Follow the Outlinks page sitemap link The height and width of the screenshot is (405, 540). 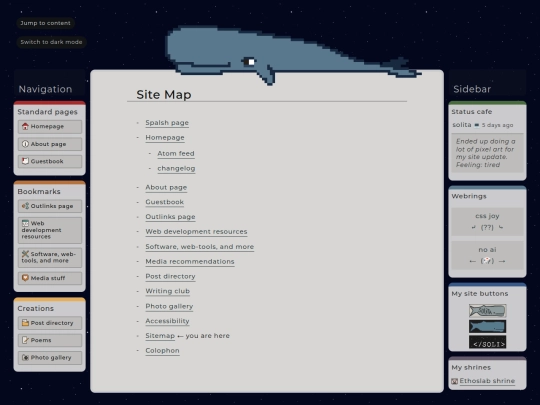click(170, 217)
